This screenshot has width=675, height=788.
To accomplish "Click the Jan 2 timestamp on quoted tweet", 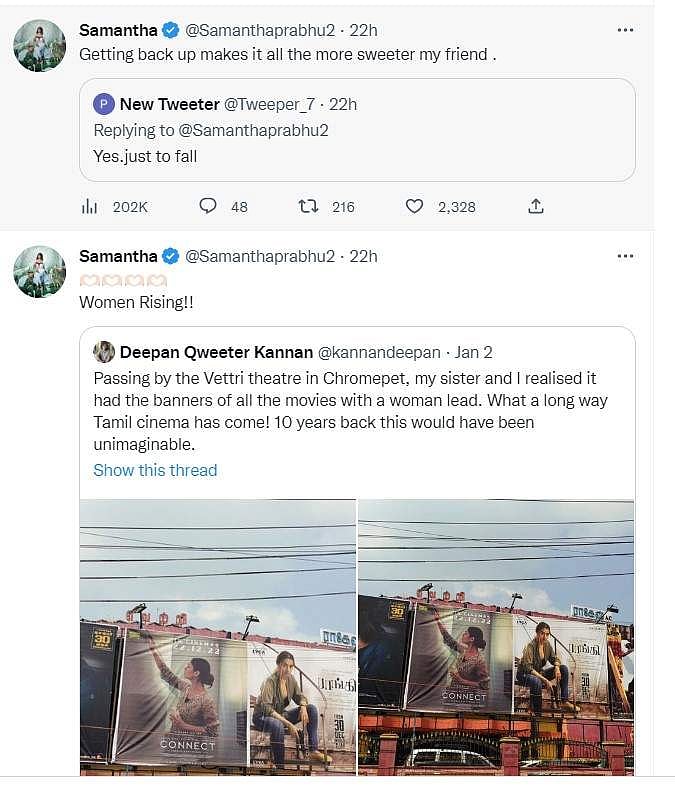I will (474, 352).
